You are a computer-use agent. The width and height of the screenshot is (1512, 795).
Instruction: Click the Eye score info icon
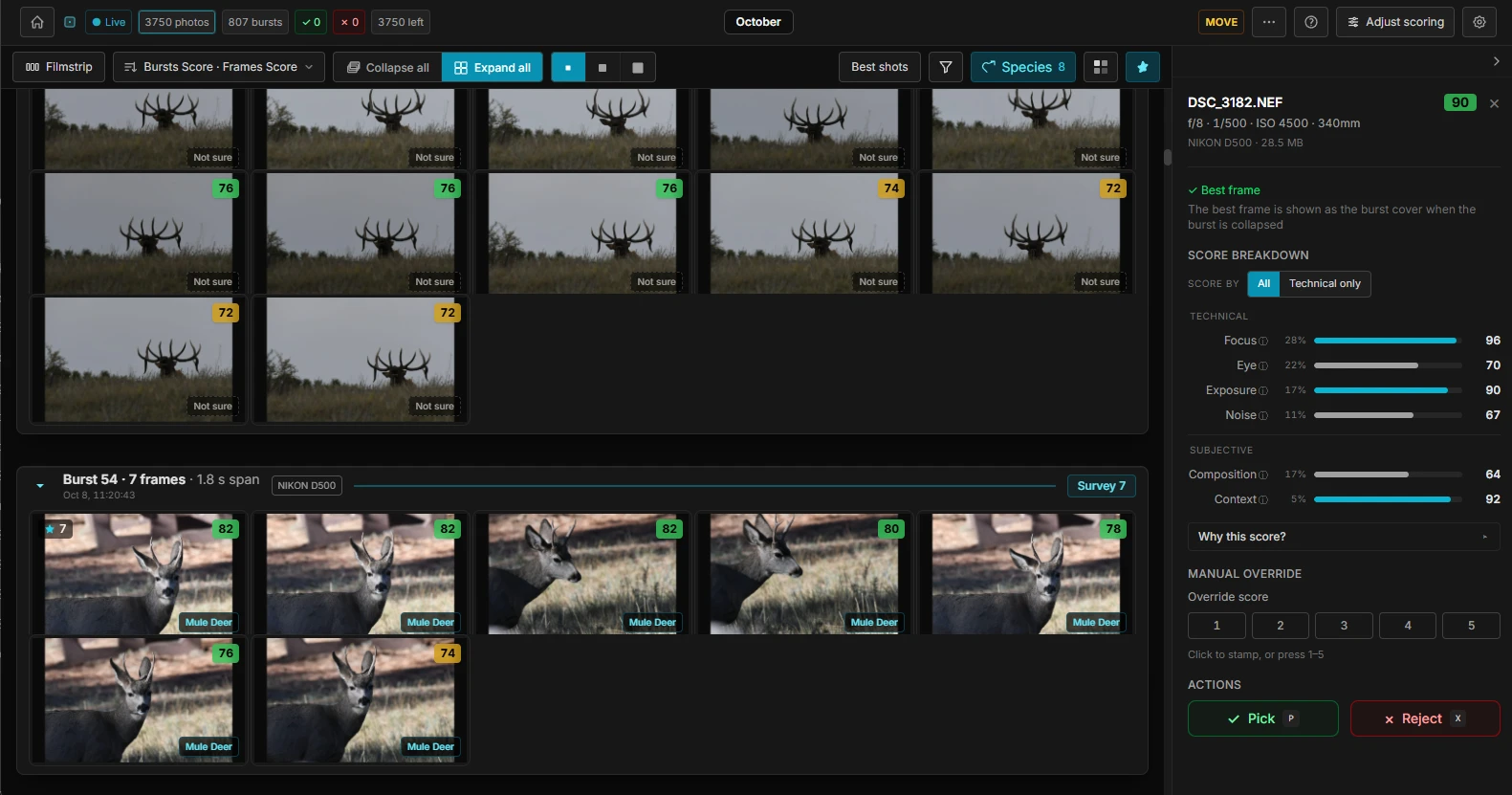(1263, 366)
